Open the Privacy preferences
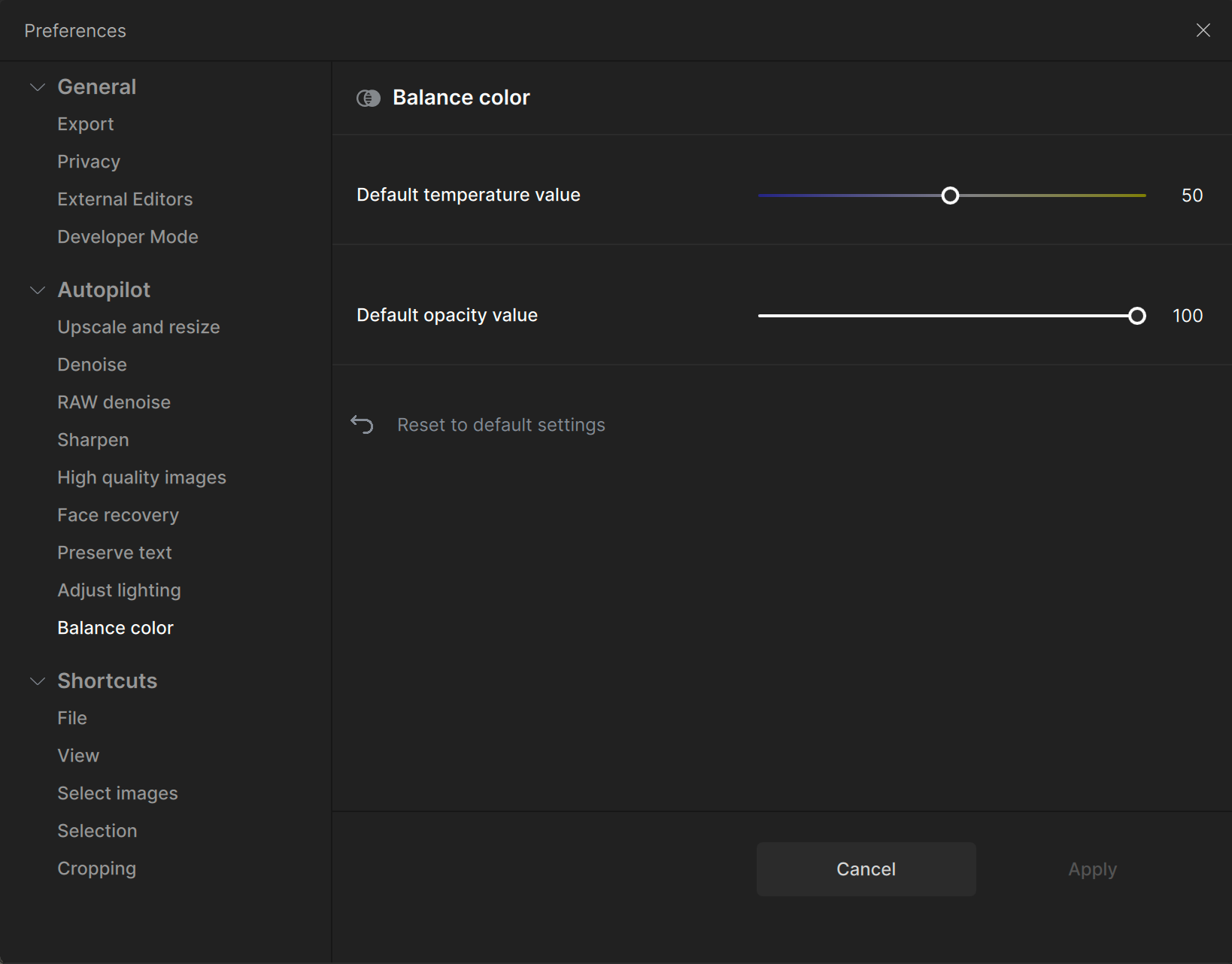This screenshot has height=964, width=1232. (x=89, y=162)
